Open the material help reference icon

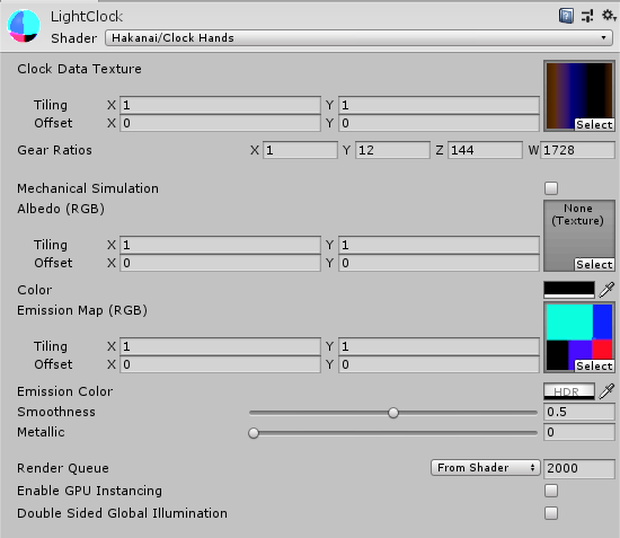[x=566, y=16]
